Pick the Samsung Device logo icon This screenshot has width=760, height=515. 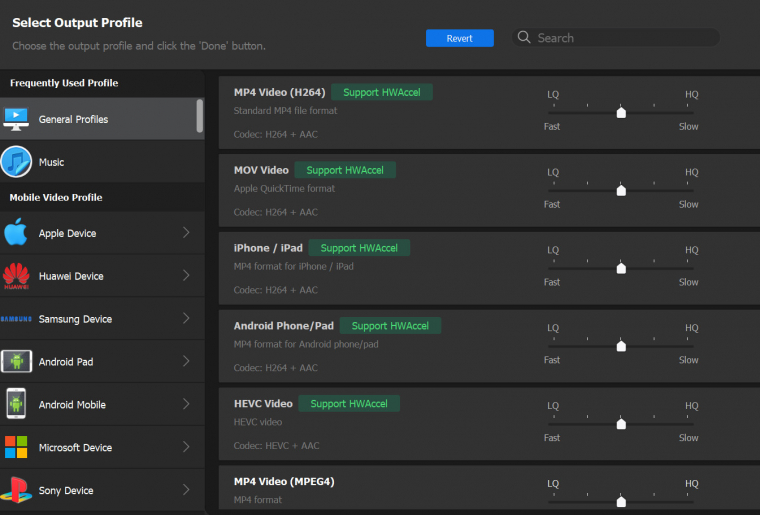(x=16, y=319)
